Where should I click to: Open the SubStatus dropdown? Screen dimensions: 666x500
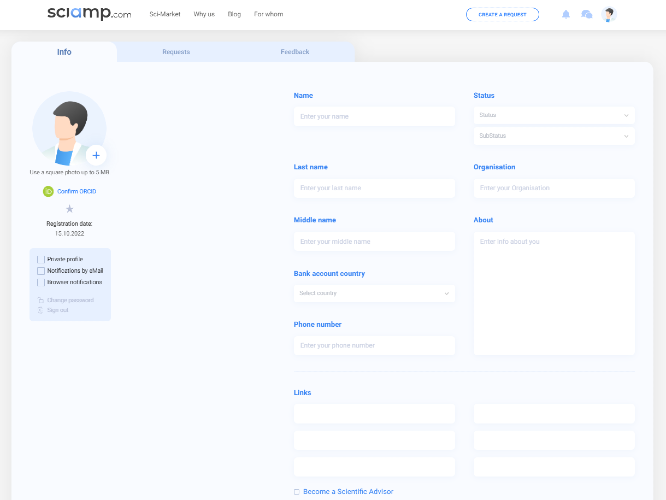tap(554, 136)
